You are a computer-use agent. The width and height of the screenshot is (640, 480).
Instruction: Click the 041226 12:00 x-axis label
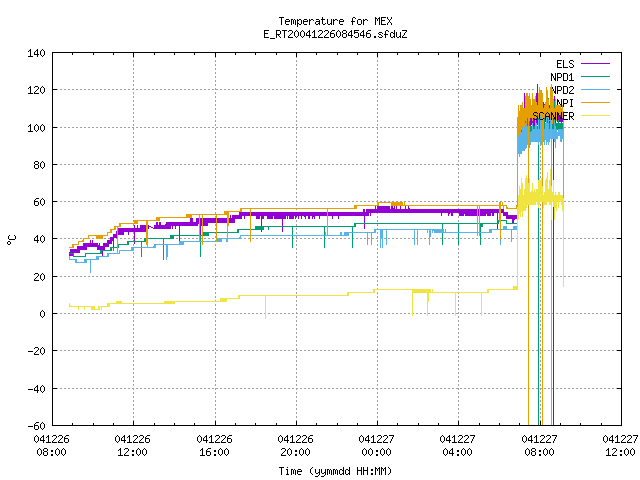132,446
